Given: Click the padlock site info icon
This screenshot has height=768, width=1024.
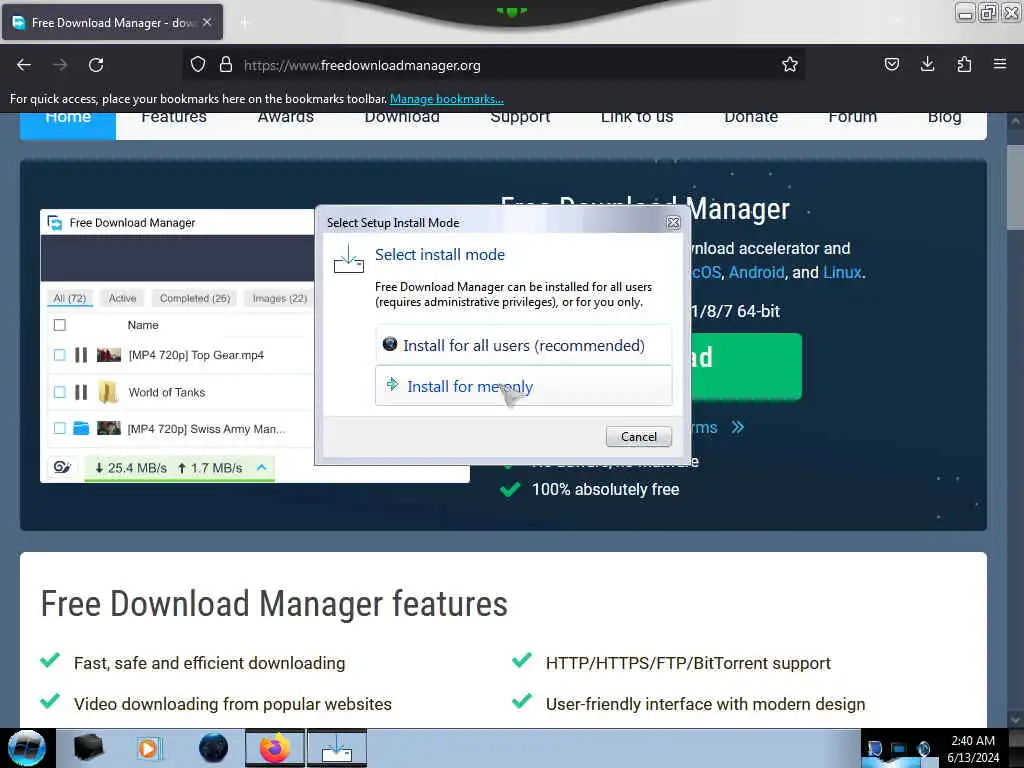Looking at the screenshot, I should point(226,65).
